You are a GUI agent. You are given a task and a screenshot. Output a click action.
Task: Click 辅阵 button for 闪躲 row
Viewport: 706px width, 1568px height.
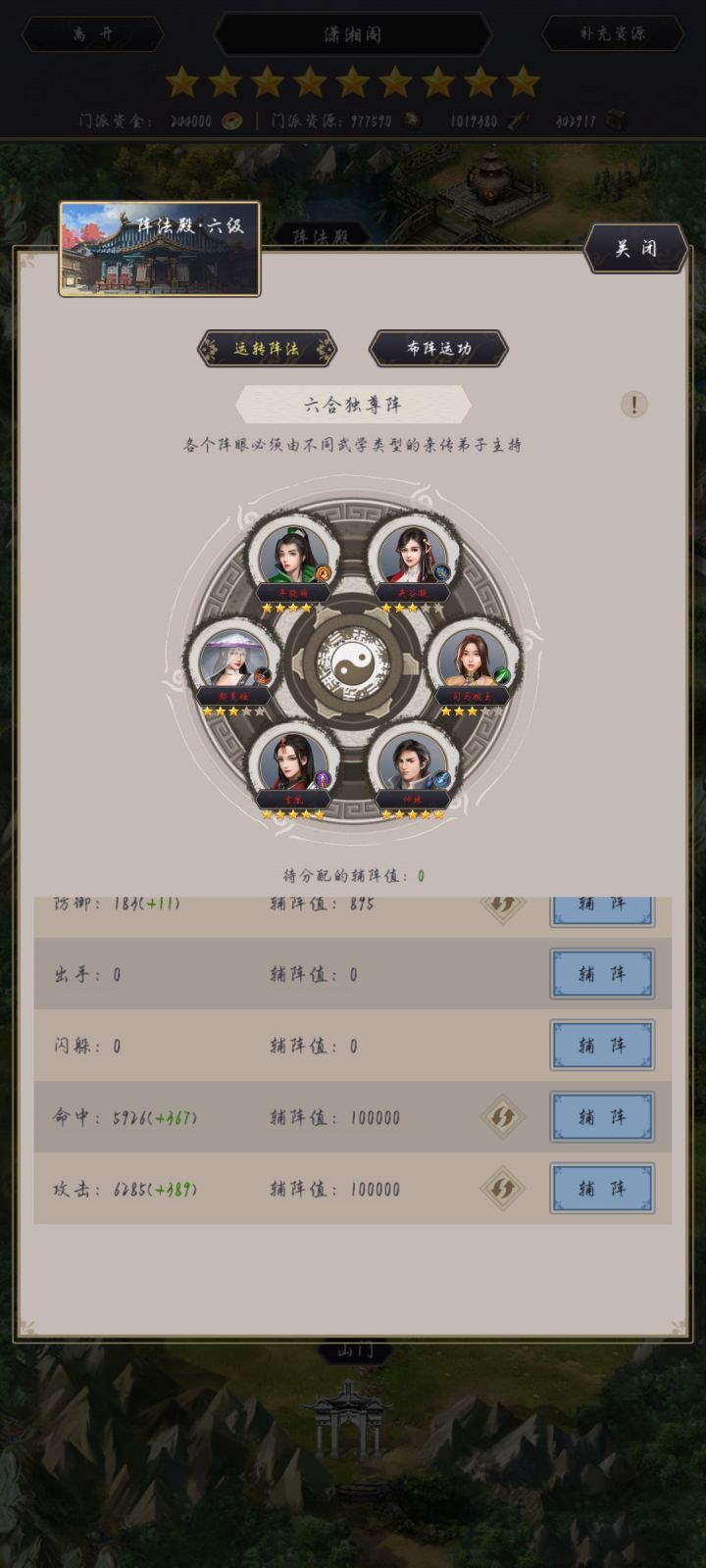pyautogui.click(x=602, y=1045)
